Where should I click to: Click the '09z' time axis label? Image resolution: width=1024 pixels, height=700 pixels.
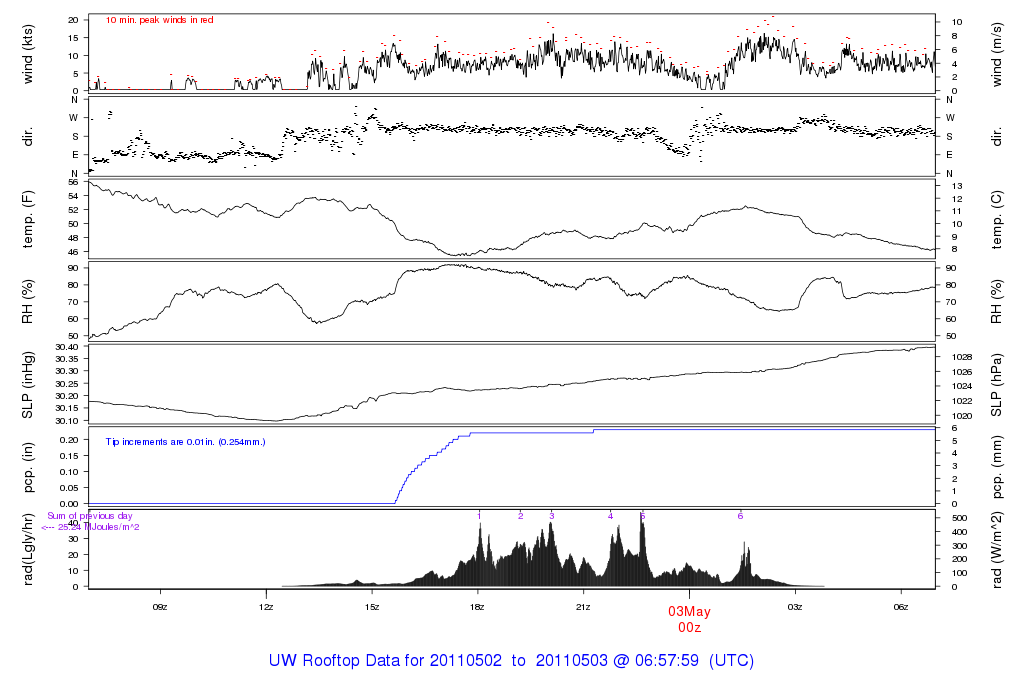pos(160,607)
